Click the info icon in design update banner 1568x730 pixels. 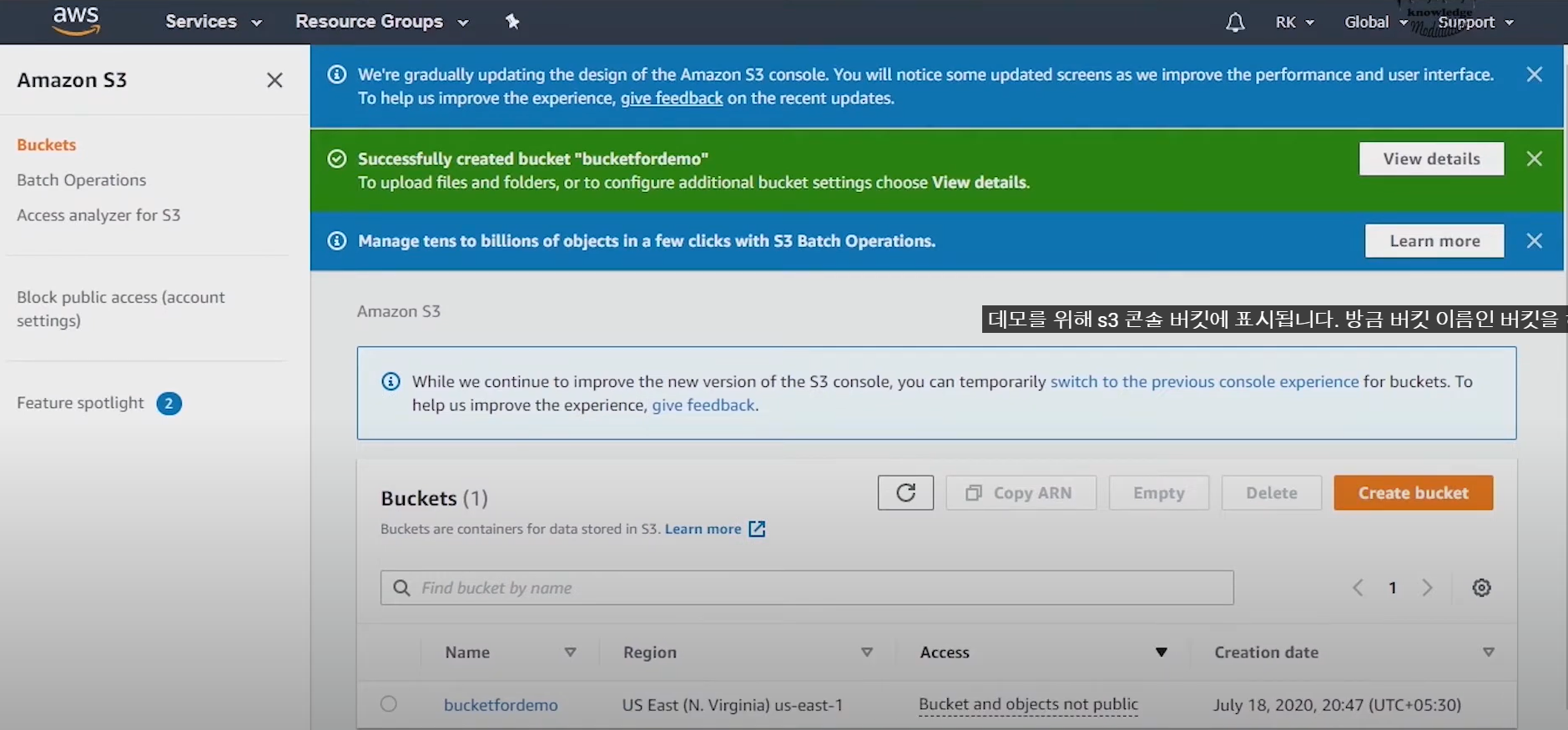[337, 74]
